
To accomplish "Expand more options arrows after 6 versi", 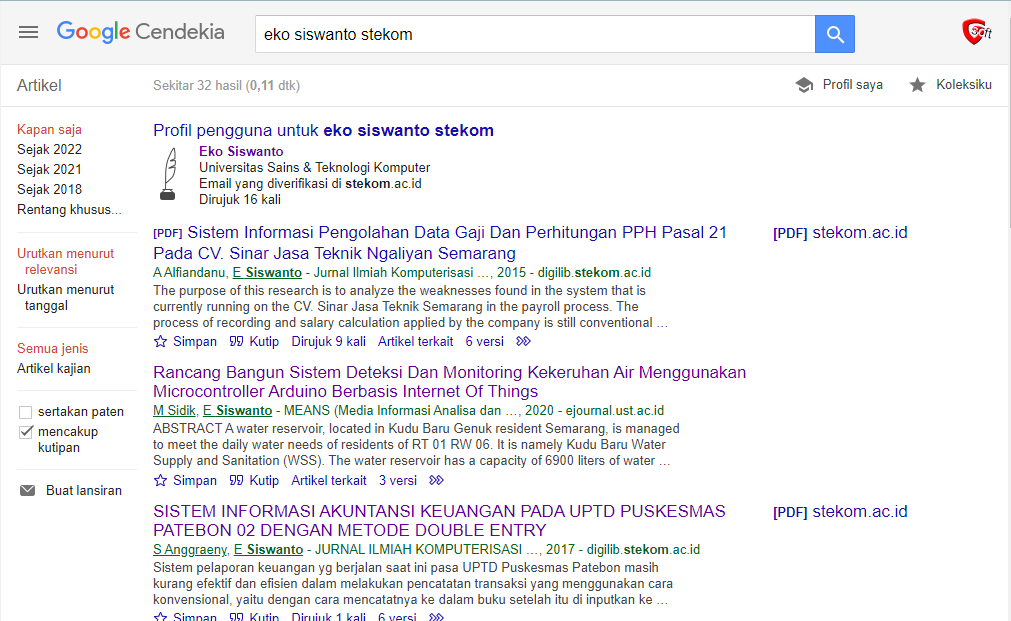I will tap(524, 341).
